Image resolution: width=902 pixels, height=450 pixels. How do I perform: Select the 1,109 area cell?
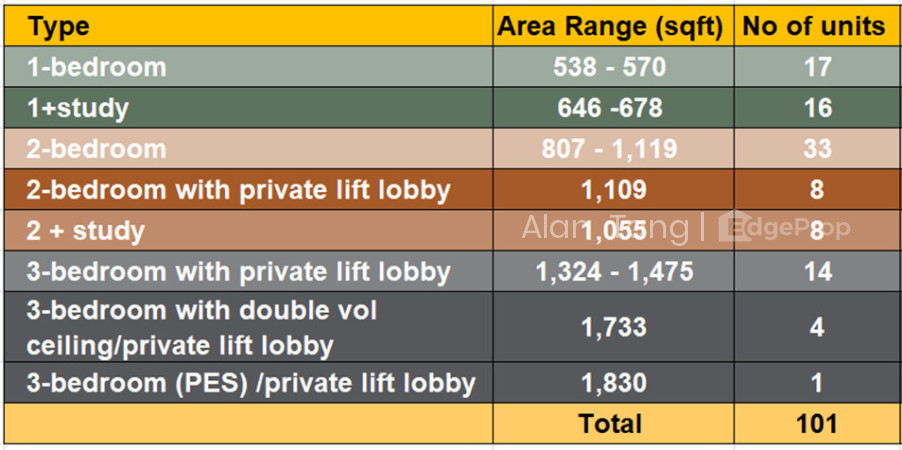[613, 189]
